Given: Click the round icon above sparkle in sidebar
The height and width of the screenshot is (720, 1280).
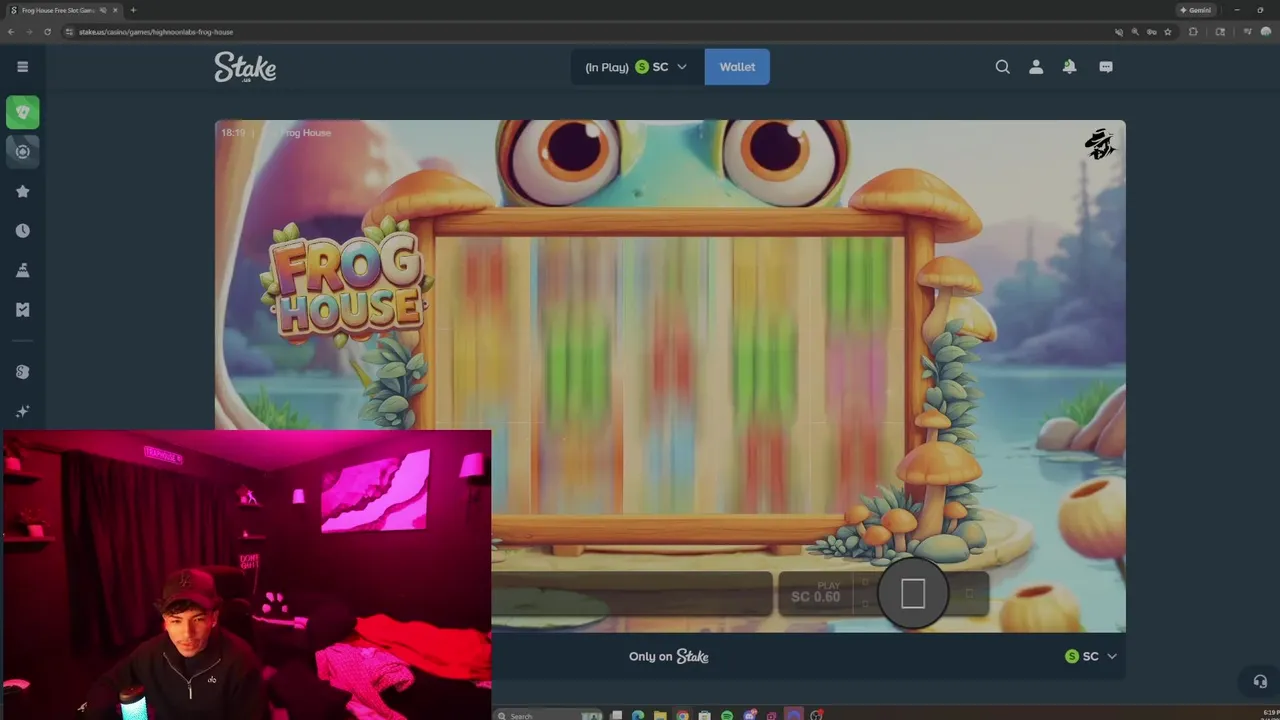Looking at the screenshot, I should pos(22,372).
